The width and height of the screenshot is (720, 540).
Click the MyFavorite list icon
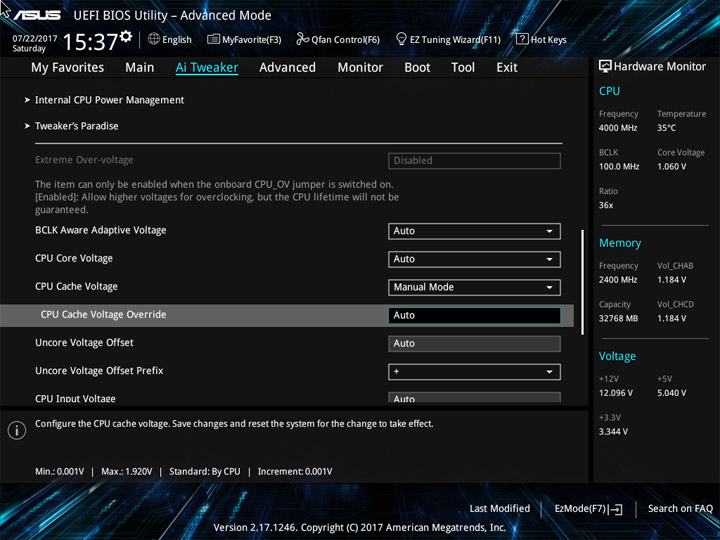213,39
